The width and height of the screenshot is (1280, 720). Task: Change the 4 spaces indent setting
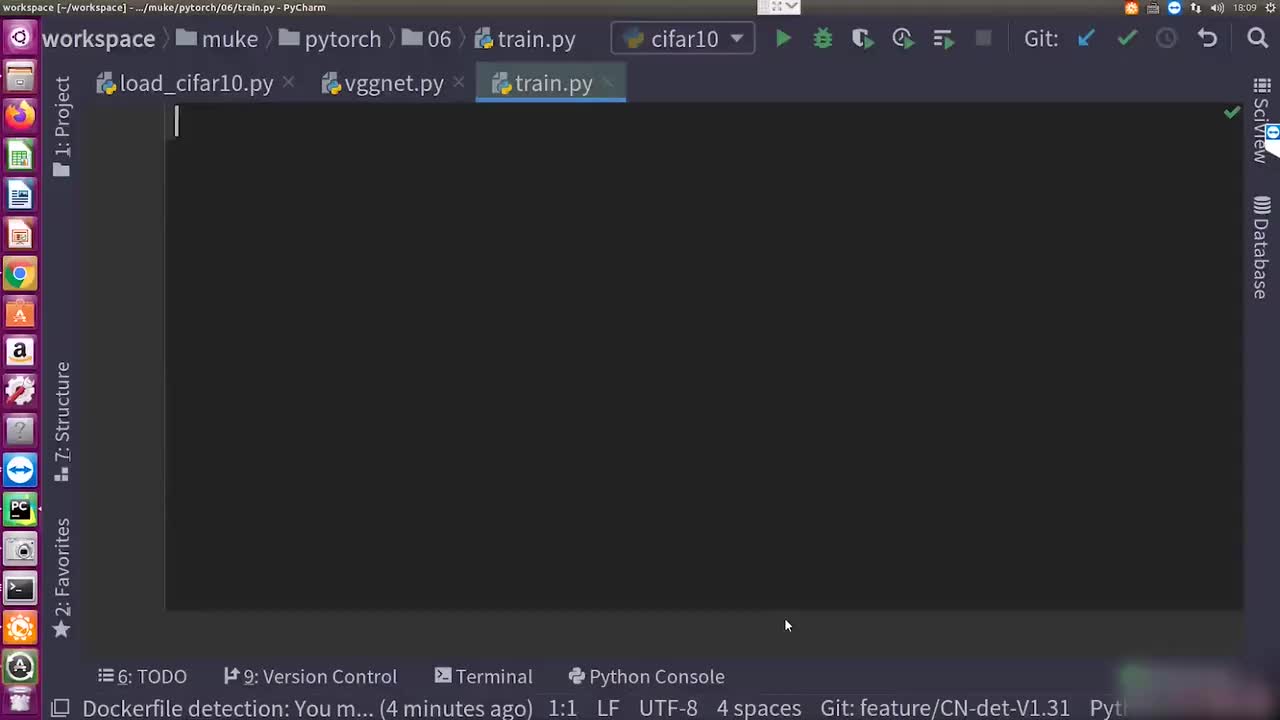[759, 709]
